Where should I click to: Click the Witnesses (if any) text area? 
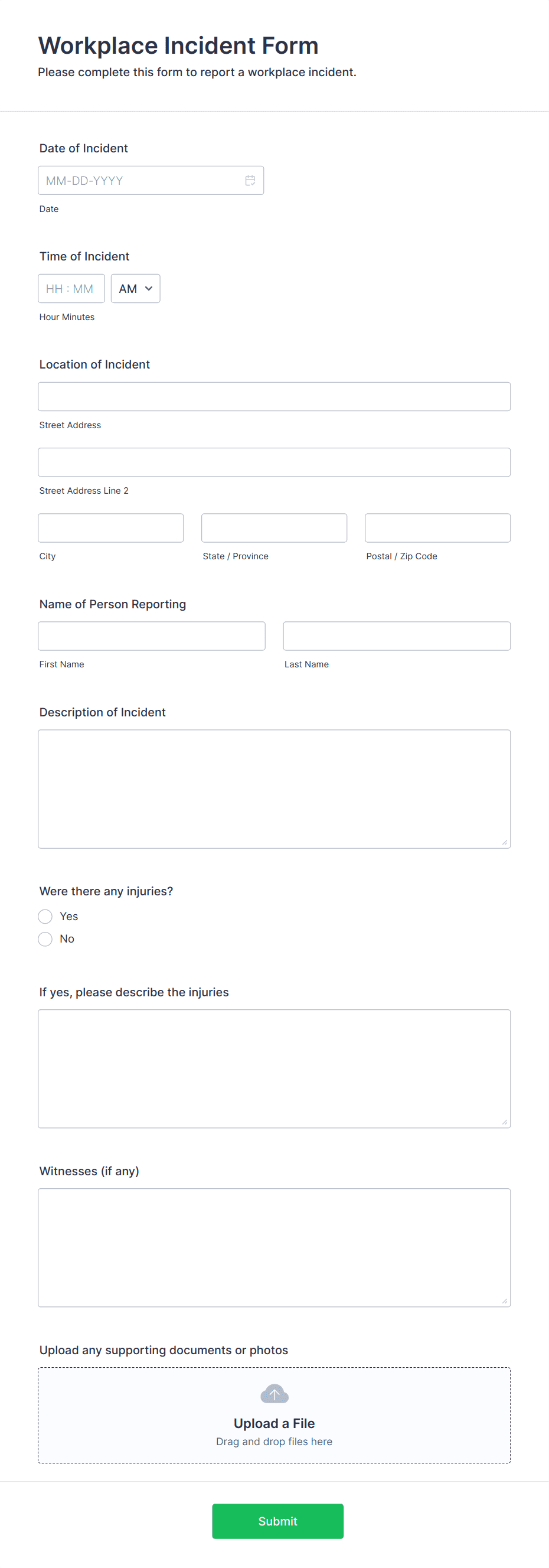(x=274, y=1247)
